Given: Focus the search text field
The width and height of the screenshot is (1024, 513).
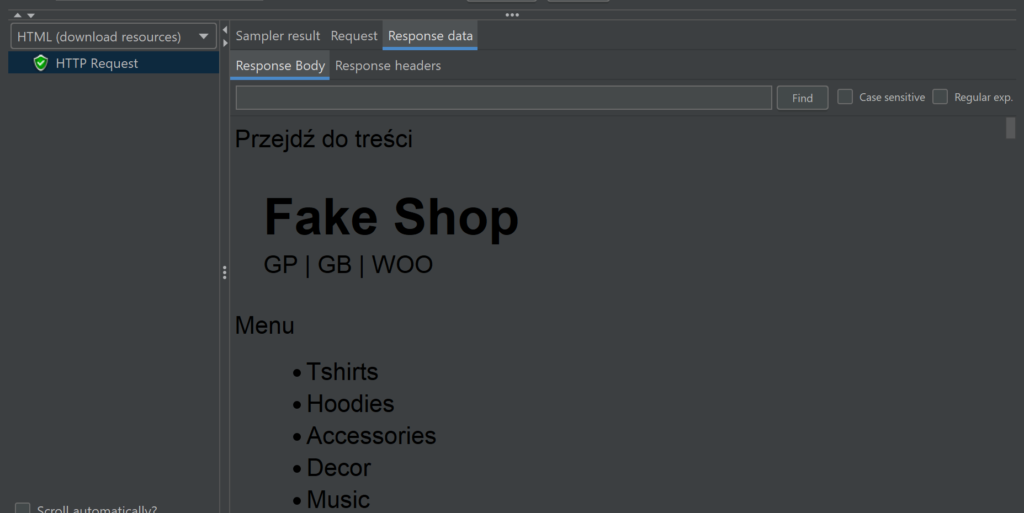Looking at the screenshot, I should pos(503,98).
